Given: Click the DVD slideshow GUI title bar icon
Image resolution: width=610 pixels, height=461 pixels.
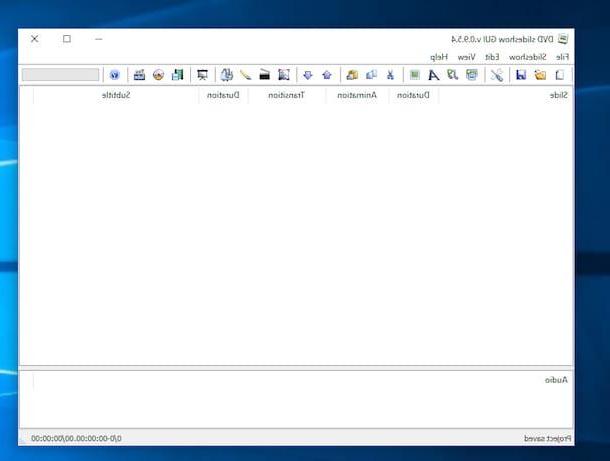Looking at the screenshot, I should (563, 39).
